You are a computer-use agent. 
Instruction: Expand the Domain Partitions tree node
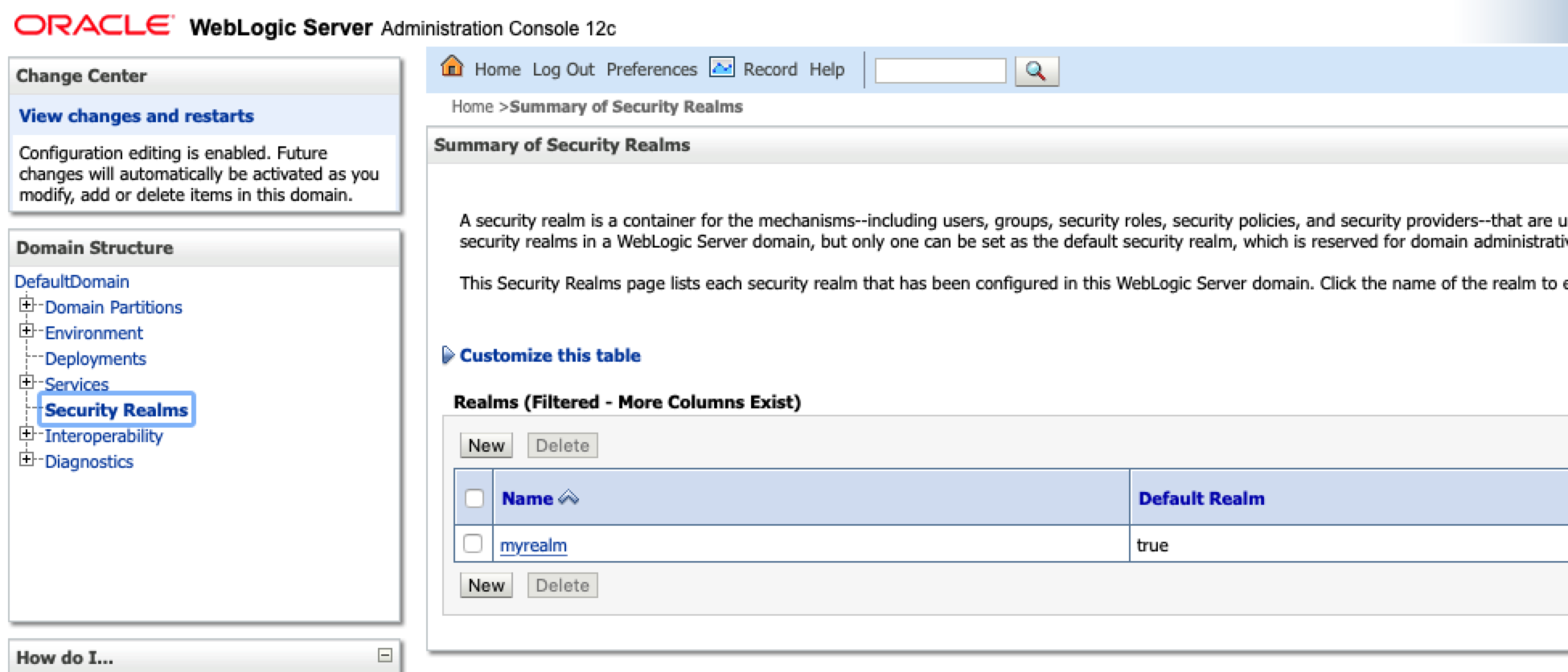[x=27, y=305]
